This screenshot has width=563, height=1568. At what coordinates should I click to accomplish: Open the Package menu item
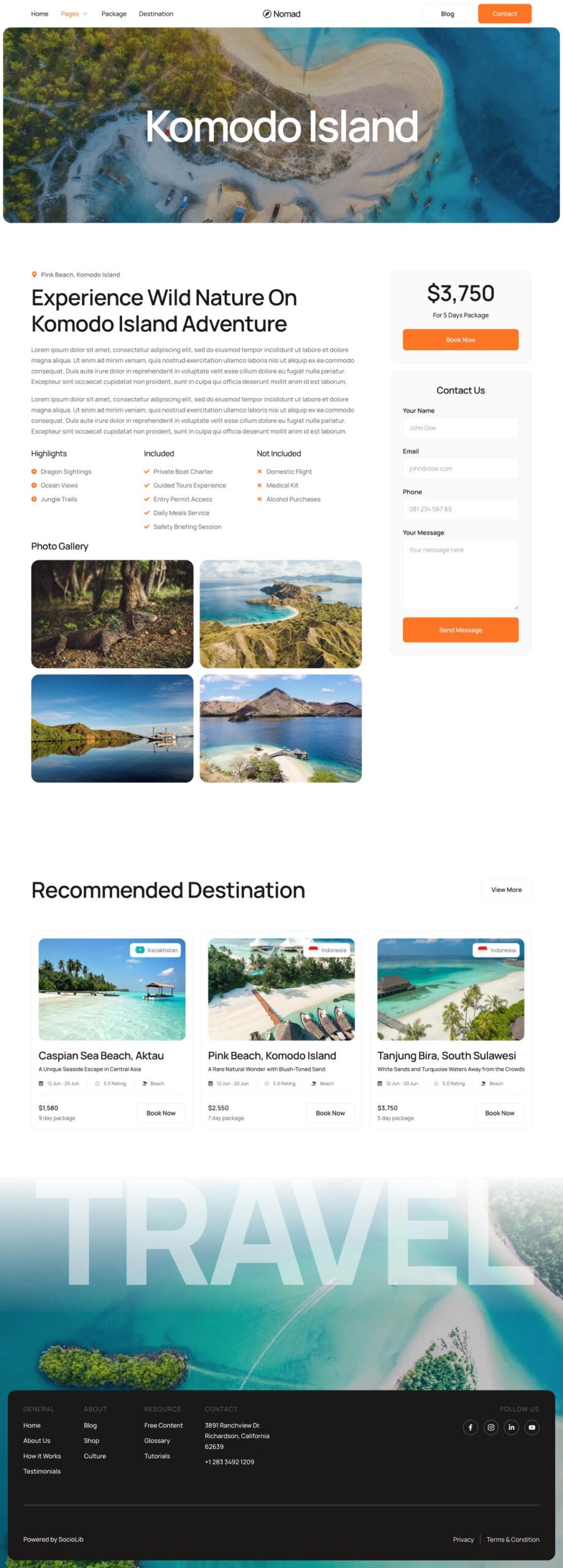point(114,13)
